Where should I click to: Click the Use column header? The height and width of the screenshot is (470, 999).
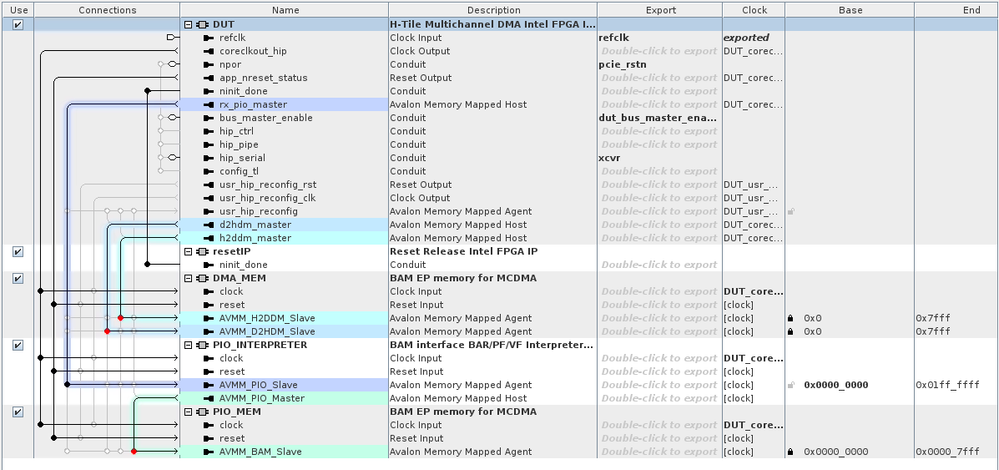pyautogui.click(x=18, y=10)
